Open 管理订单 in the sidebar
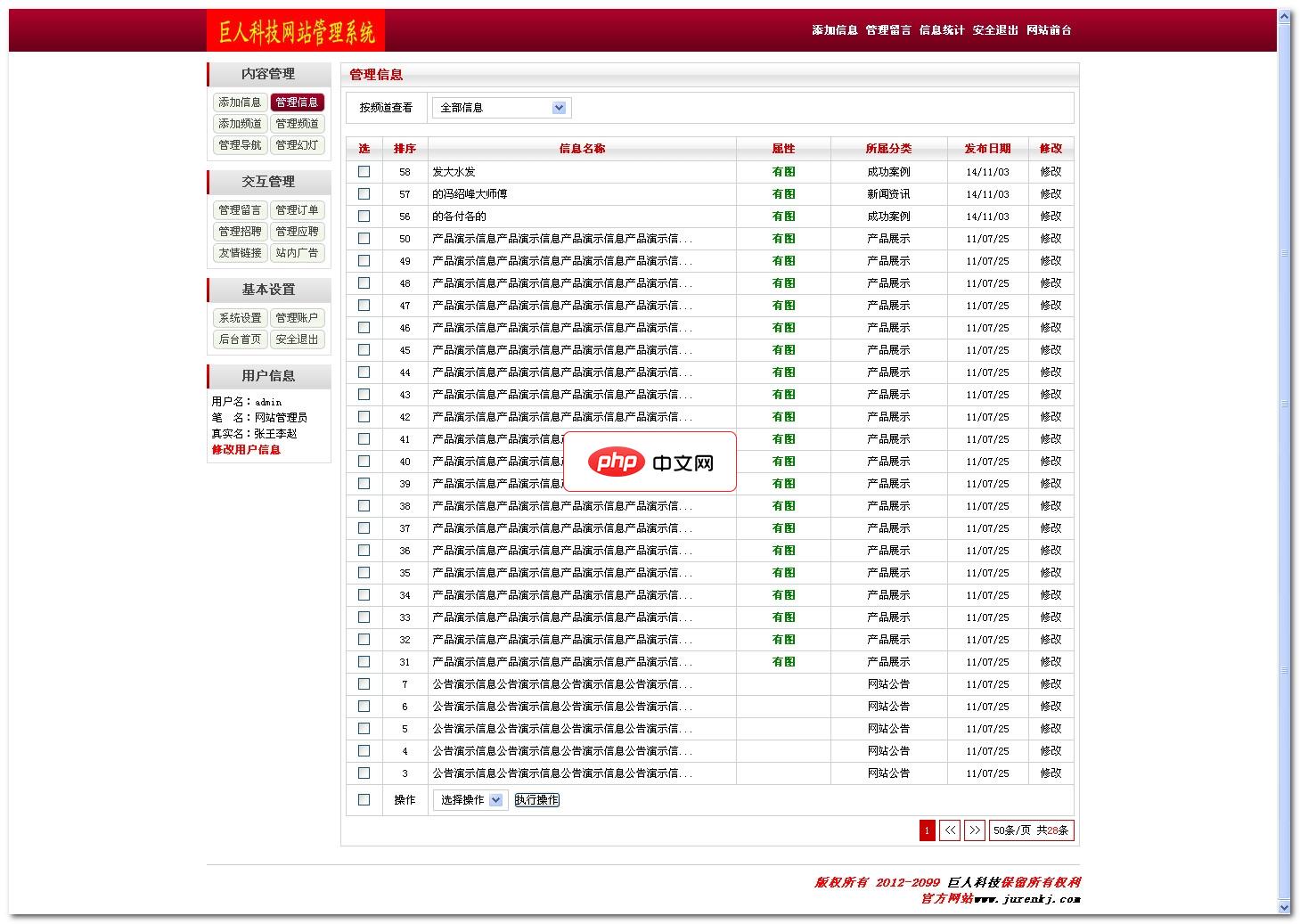 point(297,210)
